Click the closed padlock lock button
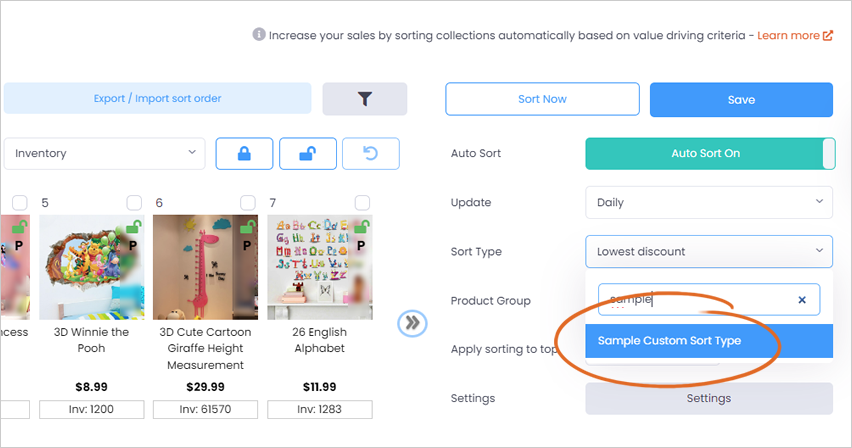 (245, 154)
